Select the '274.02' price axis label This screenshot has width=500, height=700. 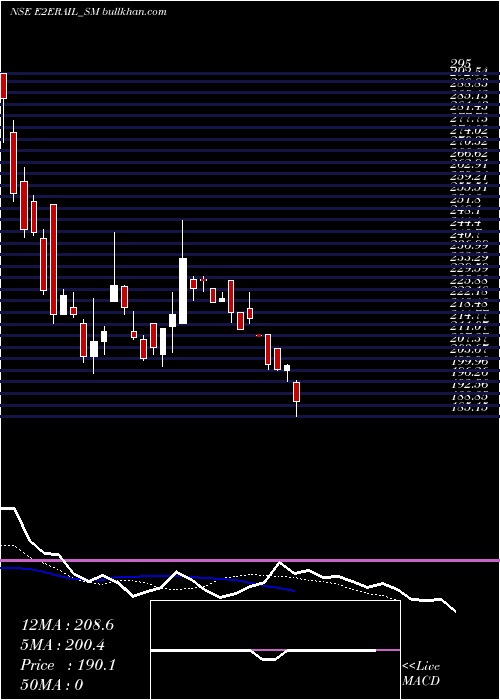click(469, 131)
